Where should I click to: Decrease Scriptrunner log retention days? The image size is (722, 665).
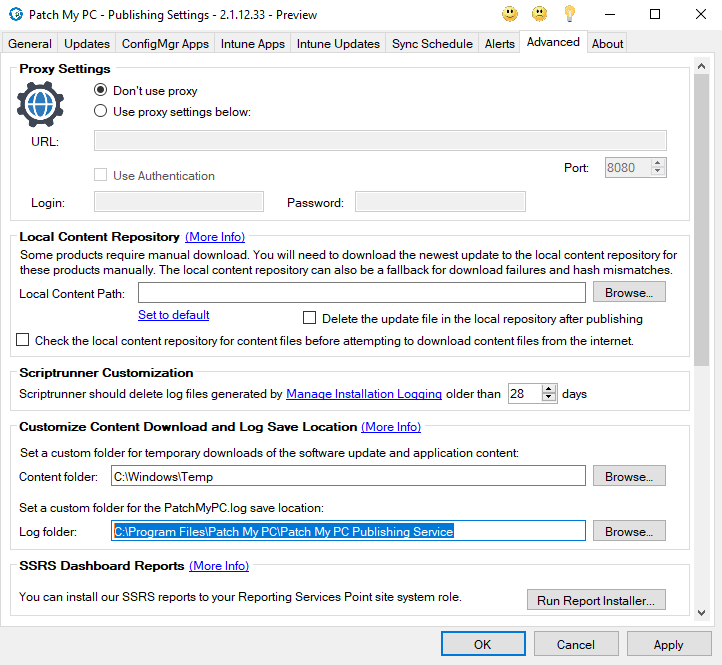click(548, 397)
